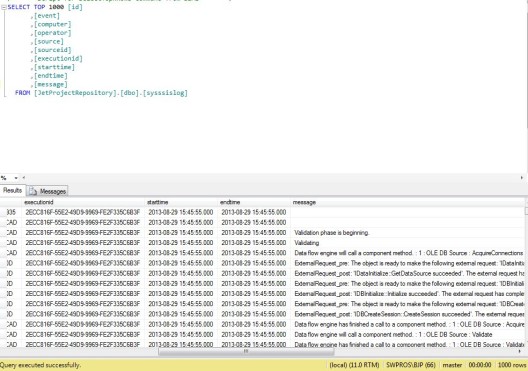This screenshot has height=371, width=528.
Task: Click the message column header
Action: tap(408, 202)
